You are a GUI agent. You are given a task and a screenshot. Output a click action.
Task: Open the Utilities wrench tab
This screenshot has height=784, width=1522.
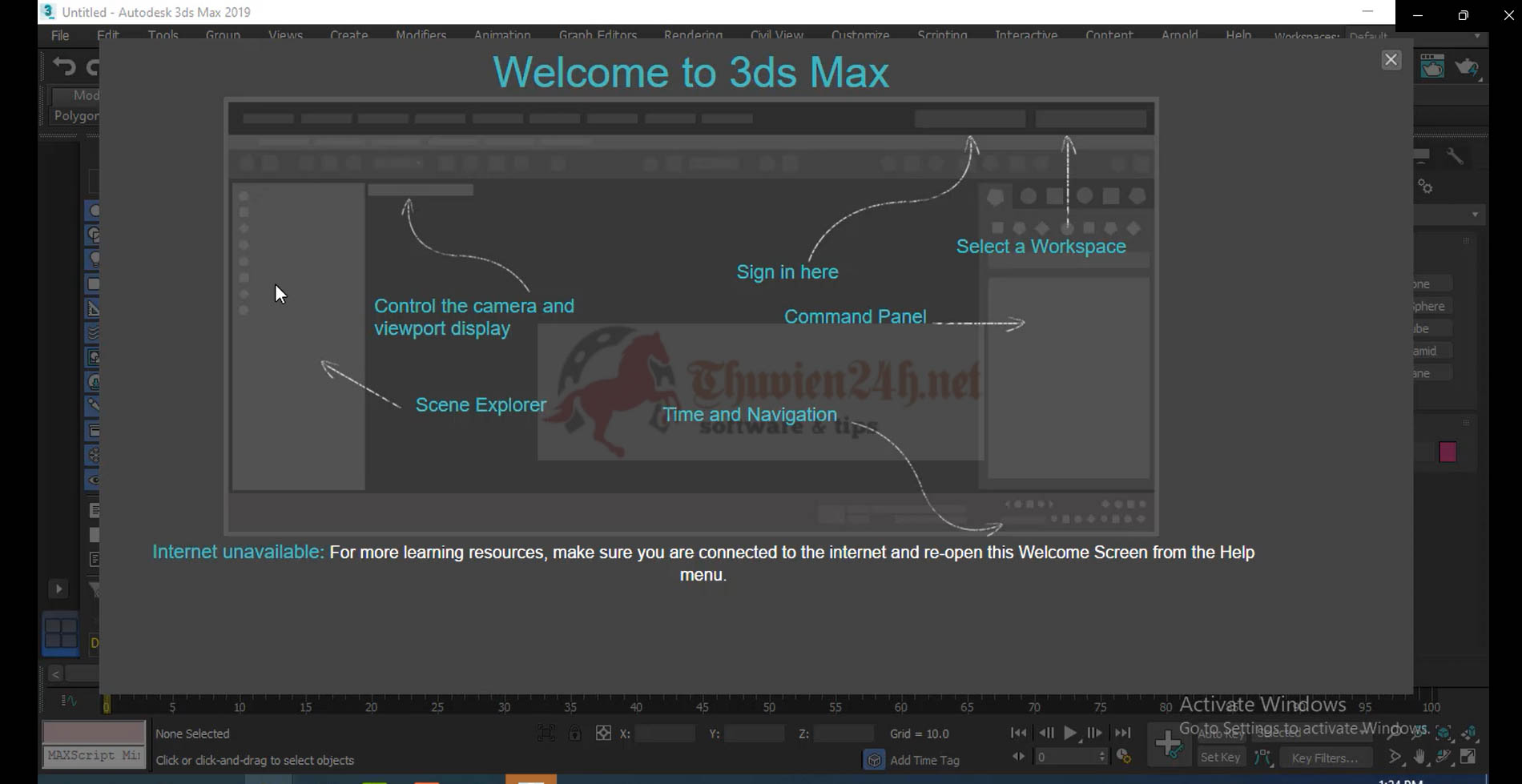tap(1455, 156)
